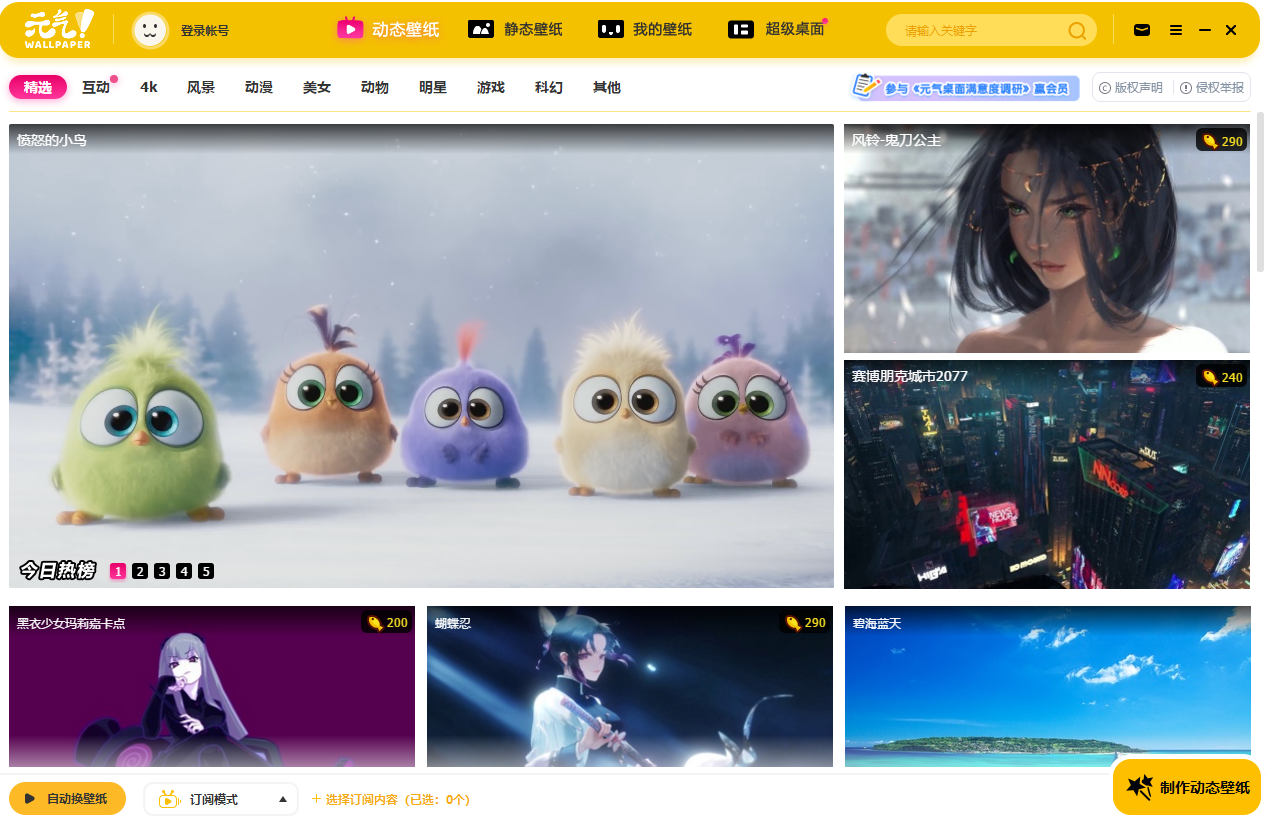The width and height of the screenshot is (1266, 817).
Task: Open 碧海蓝天 wallpaper thumbnail
Action: 1047,686
